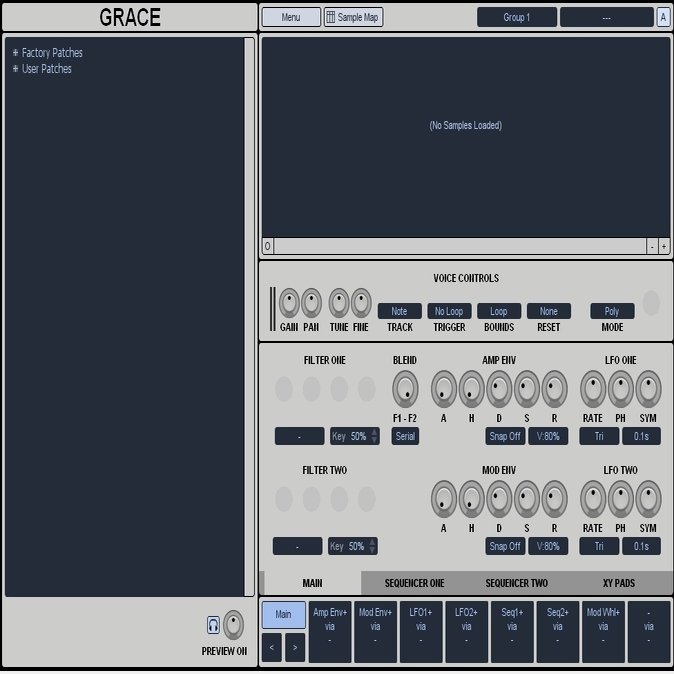The image size is (674, 674).
Task: Toggle Amp Env Snap Off button
Action: [505, 436]
